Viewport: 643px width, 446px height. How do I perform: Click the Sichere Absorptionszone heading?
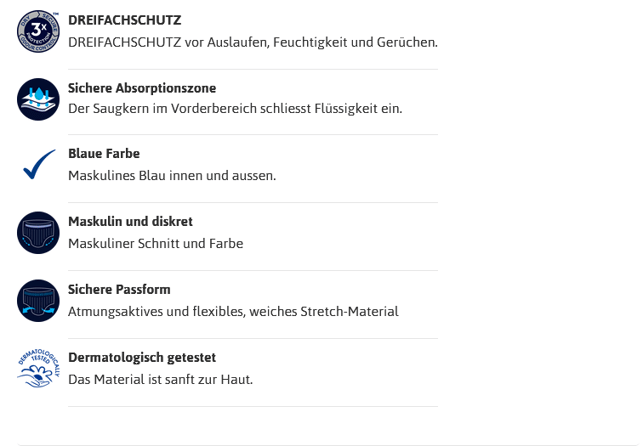[x=142, y=88]
